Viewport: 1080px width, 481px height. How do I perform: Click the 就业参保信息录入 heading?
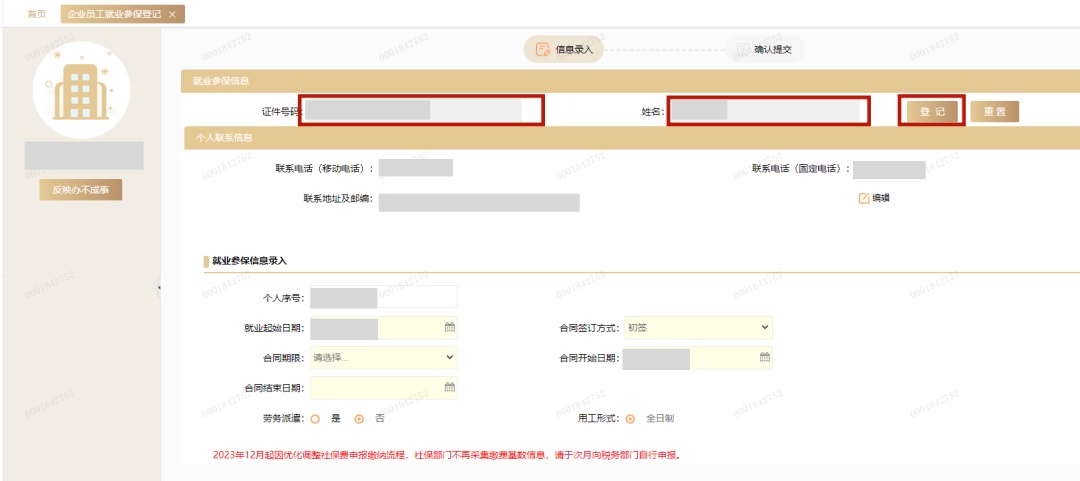[x=249, y=261]
